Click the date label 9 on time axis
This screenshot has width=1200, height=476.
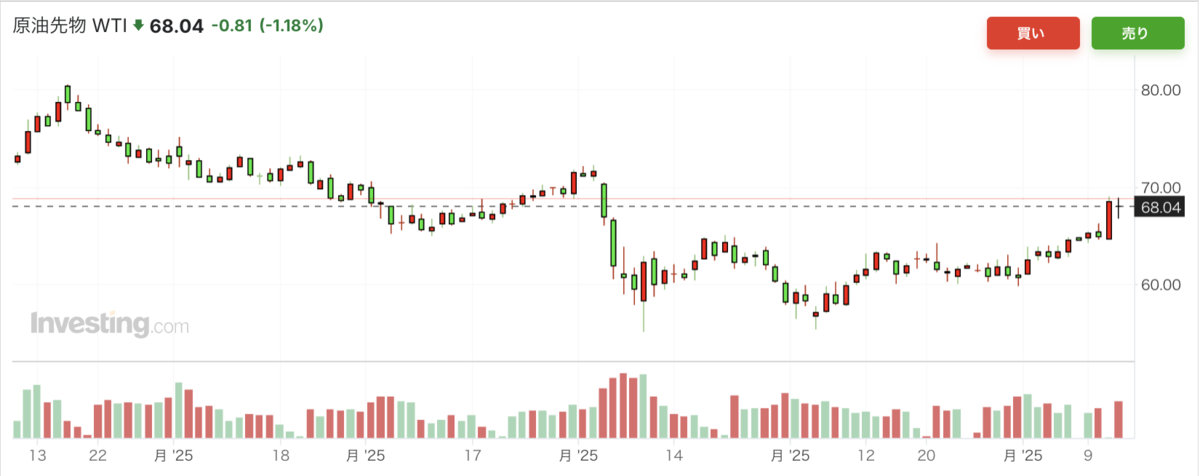tap(1089, 454)
